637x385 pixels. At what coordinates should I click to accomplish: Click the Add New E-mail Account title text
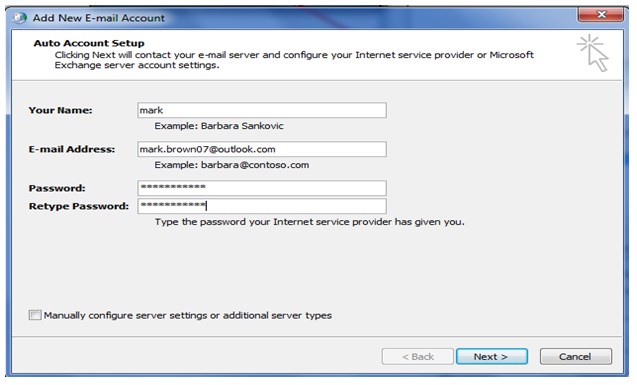pos(99,18)
